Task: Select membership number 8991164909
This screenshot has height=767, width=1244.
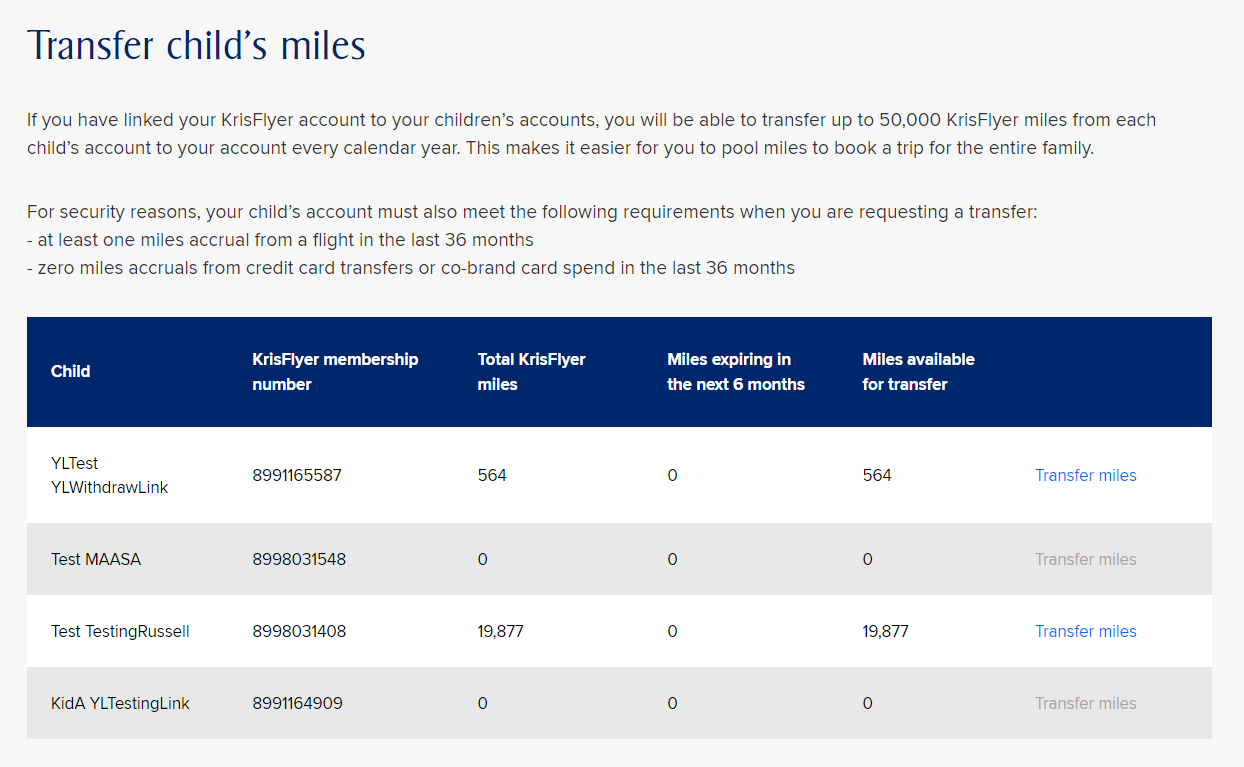Action: click(297, 703)
